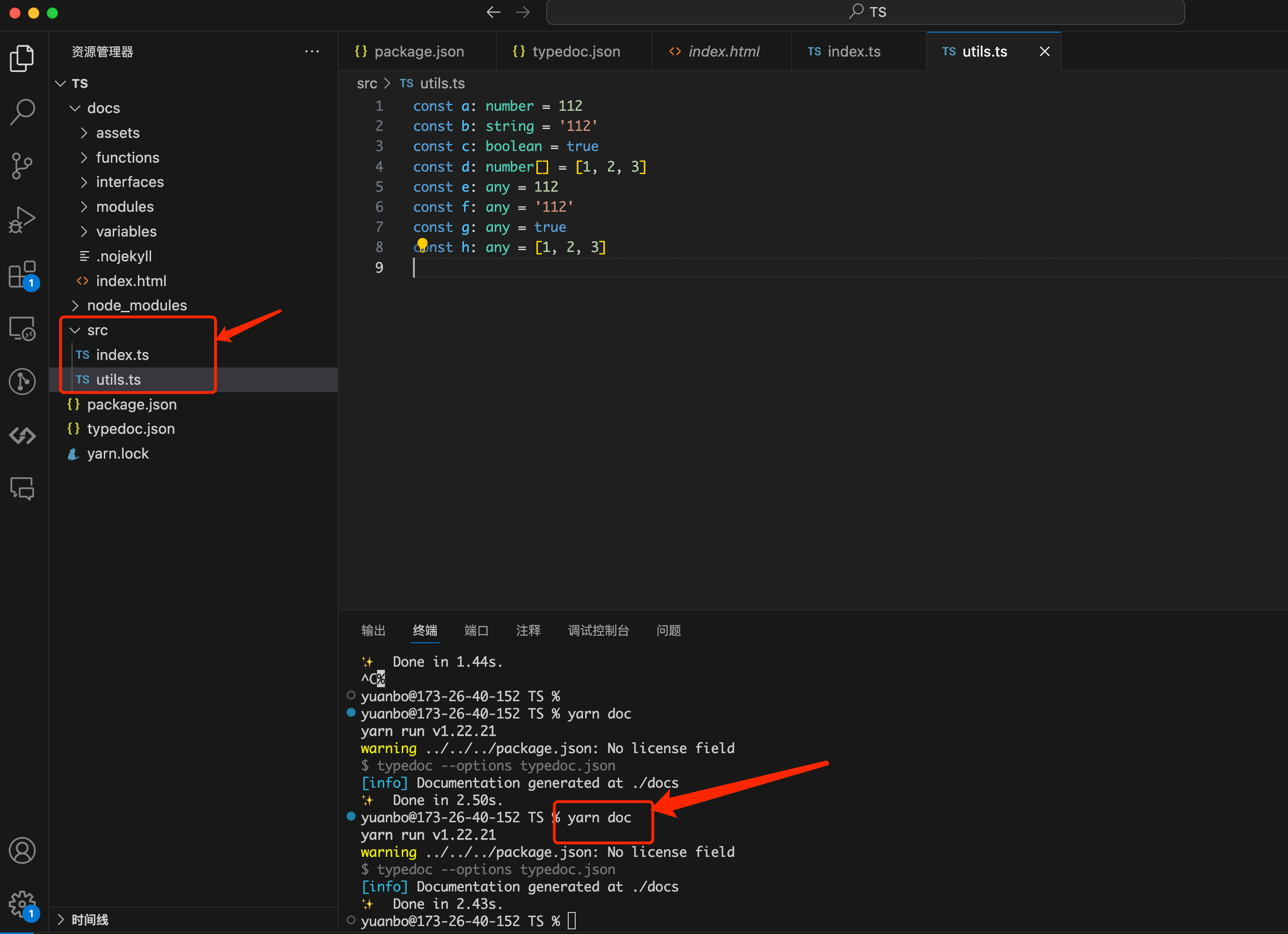Open the Manage settings gear
This screenshot has width=1288, height=934.
(22, 903)
